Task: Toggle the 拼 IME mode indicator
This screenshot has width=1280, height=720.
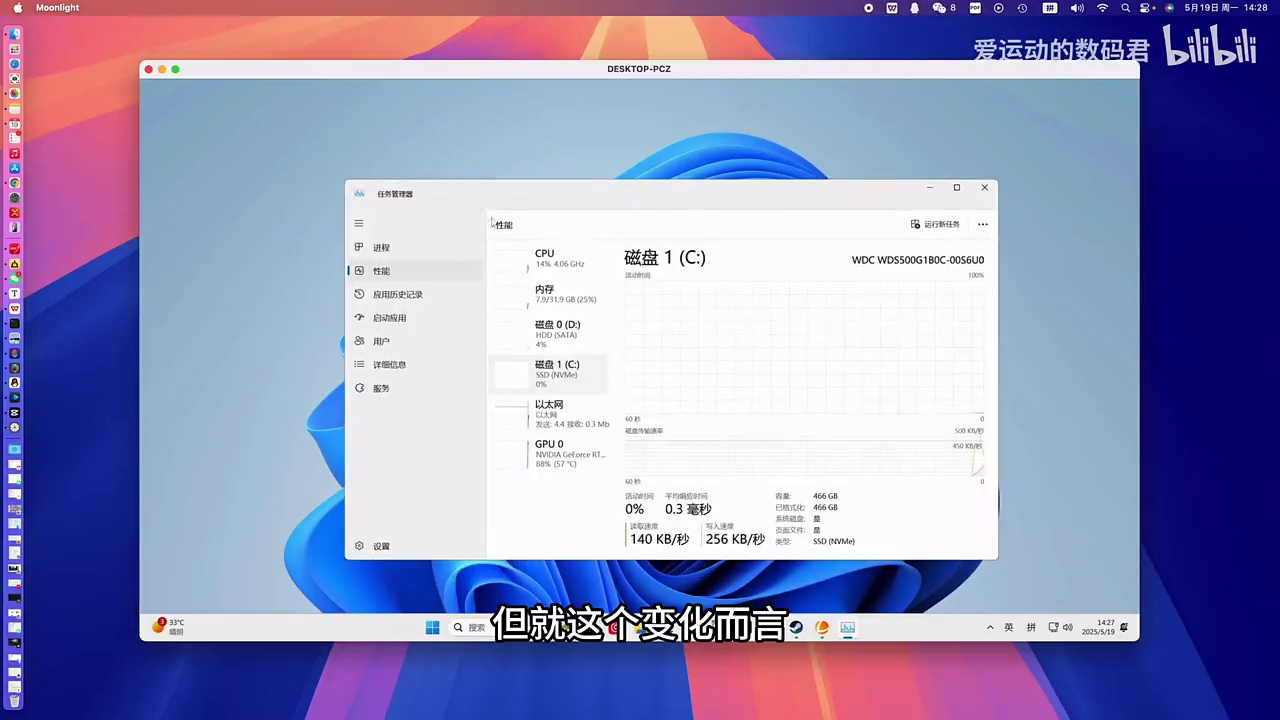Action: [x=1031, y=628]
